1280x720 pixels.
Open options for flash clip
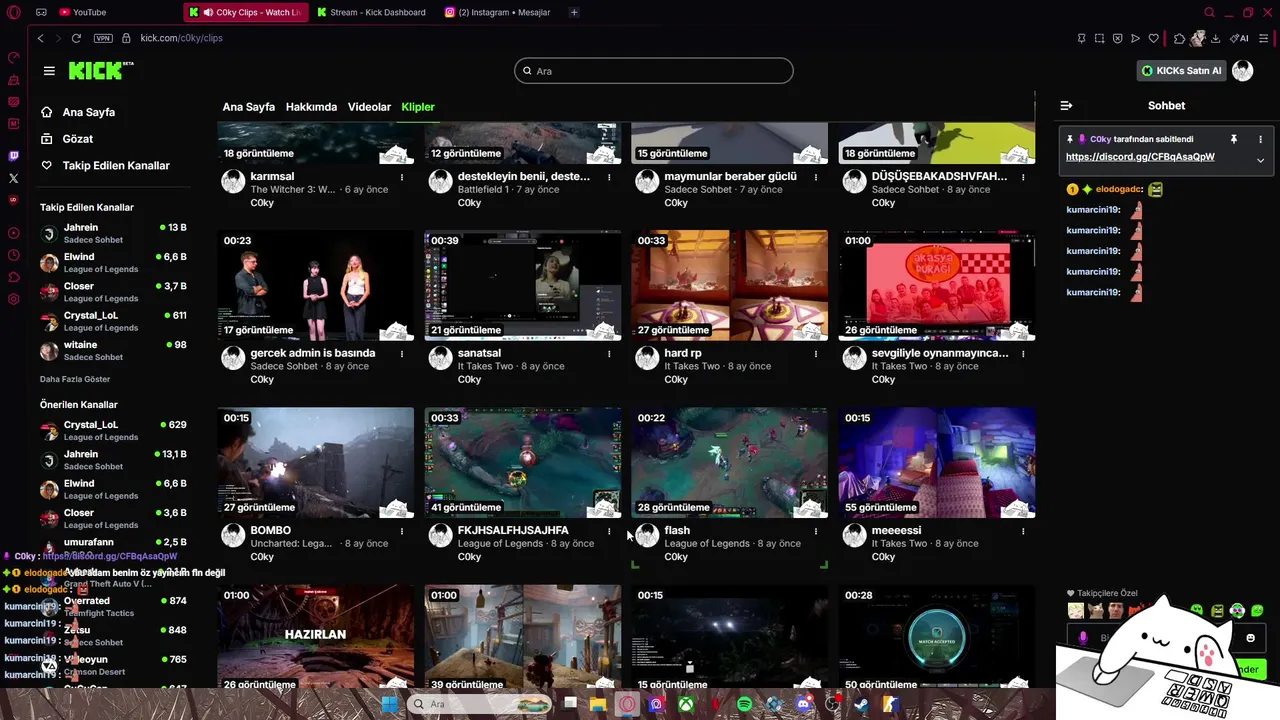pos(816,531)
